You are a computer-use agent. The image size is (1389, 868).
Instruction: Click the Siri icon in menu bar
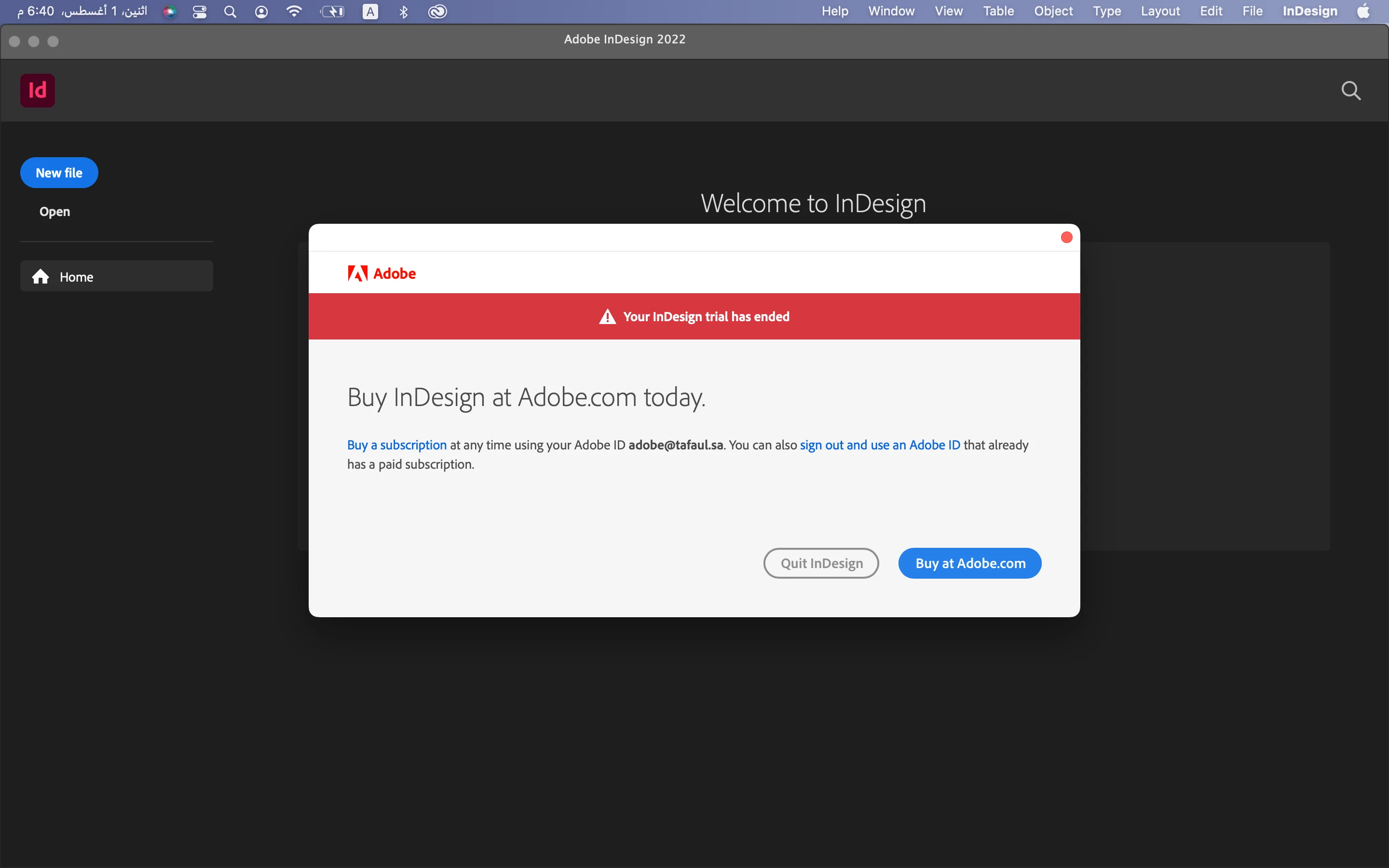click(x=169, y=12)
